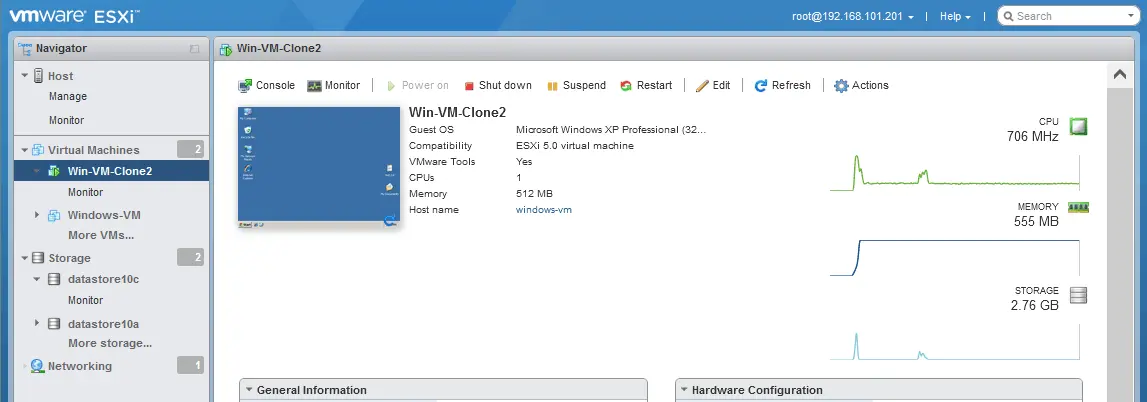Collapse the Storage tree node

pyautogui.click(x=24, y=258)
